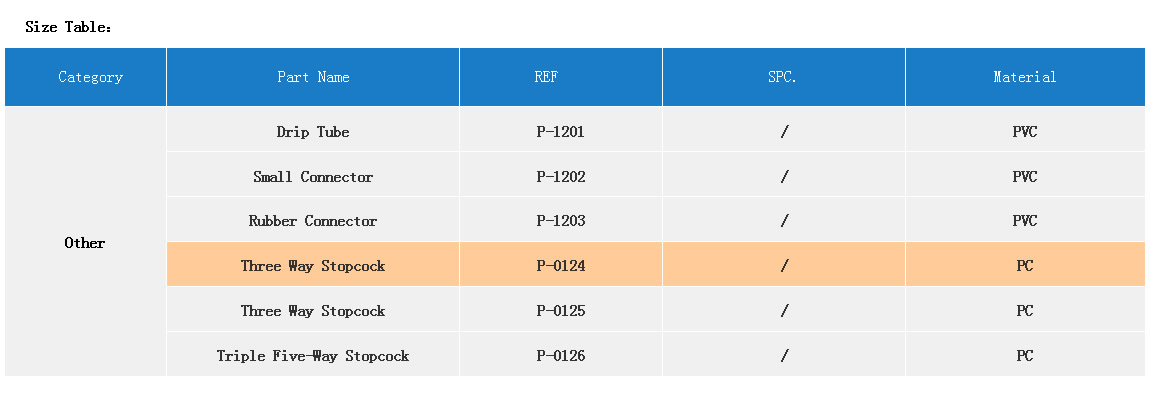The image size is (1150, 400).
Task: Click reference number P-0125
Action: coord(560,311)
